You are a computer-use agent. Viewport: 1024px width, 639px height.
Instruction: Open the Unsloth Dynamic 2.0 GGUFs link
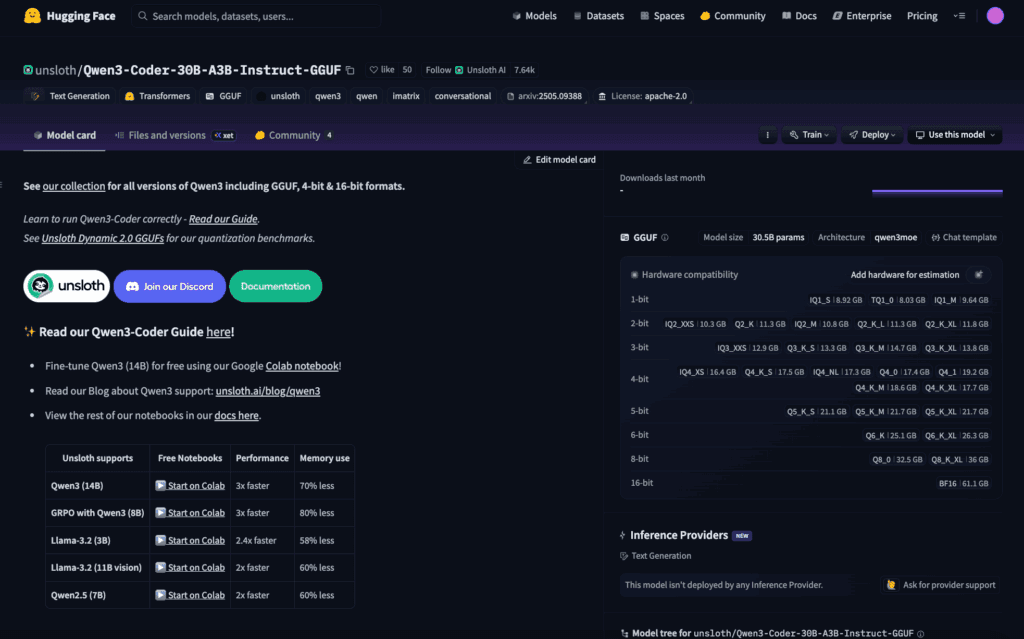(x=103, y=238)
